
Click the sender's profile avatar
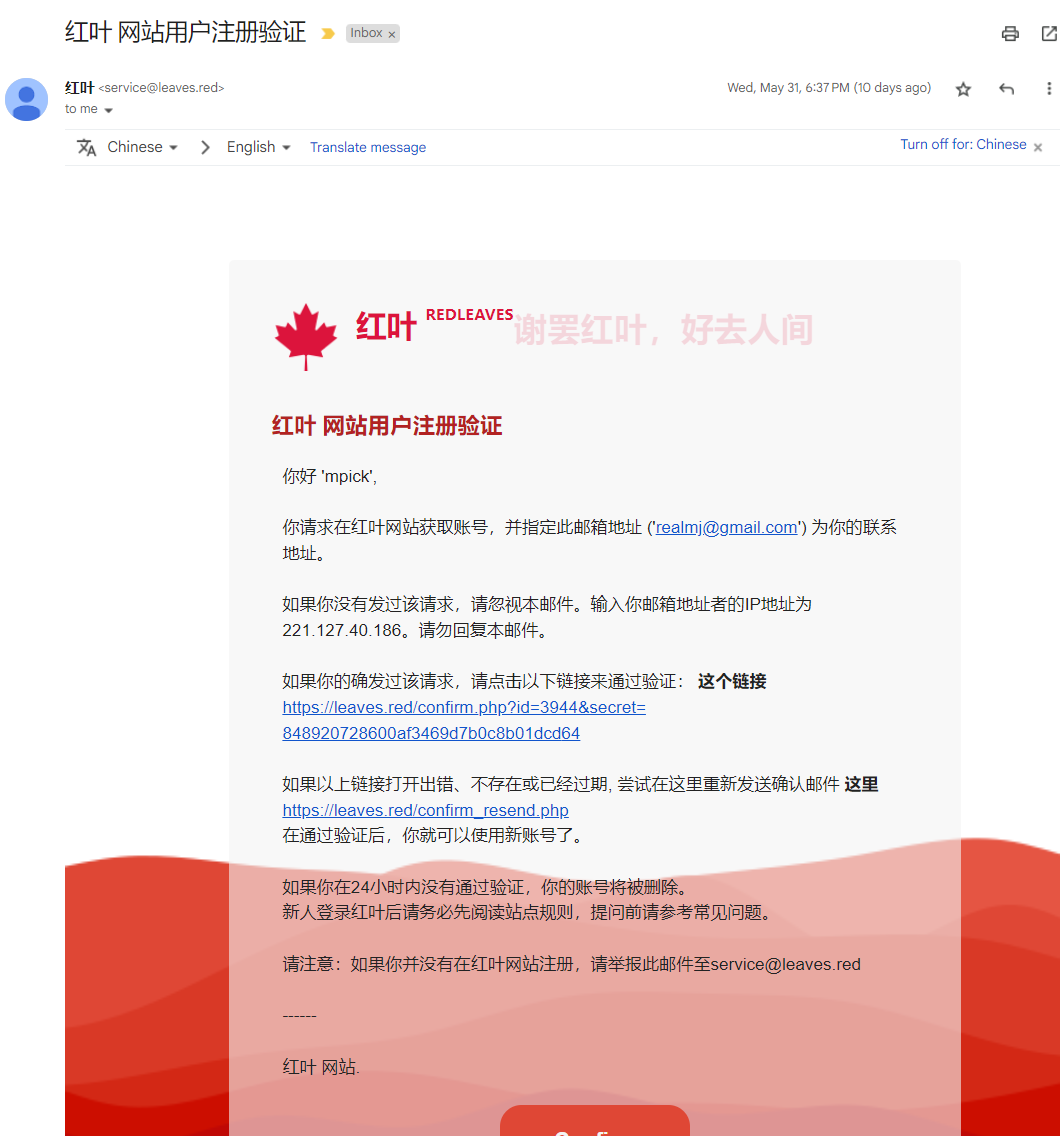[27, 99]
